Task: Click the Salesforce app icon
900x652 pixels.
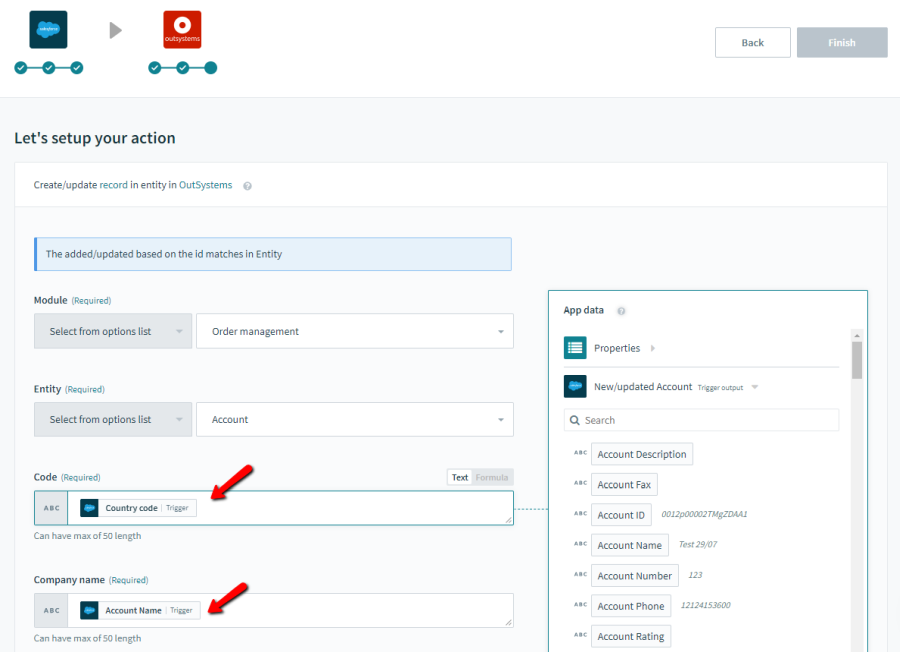Action: point(47,29)
